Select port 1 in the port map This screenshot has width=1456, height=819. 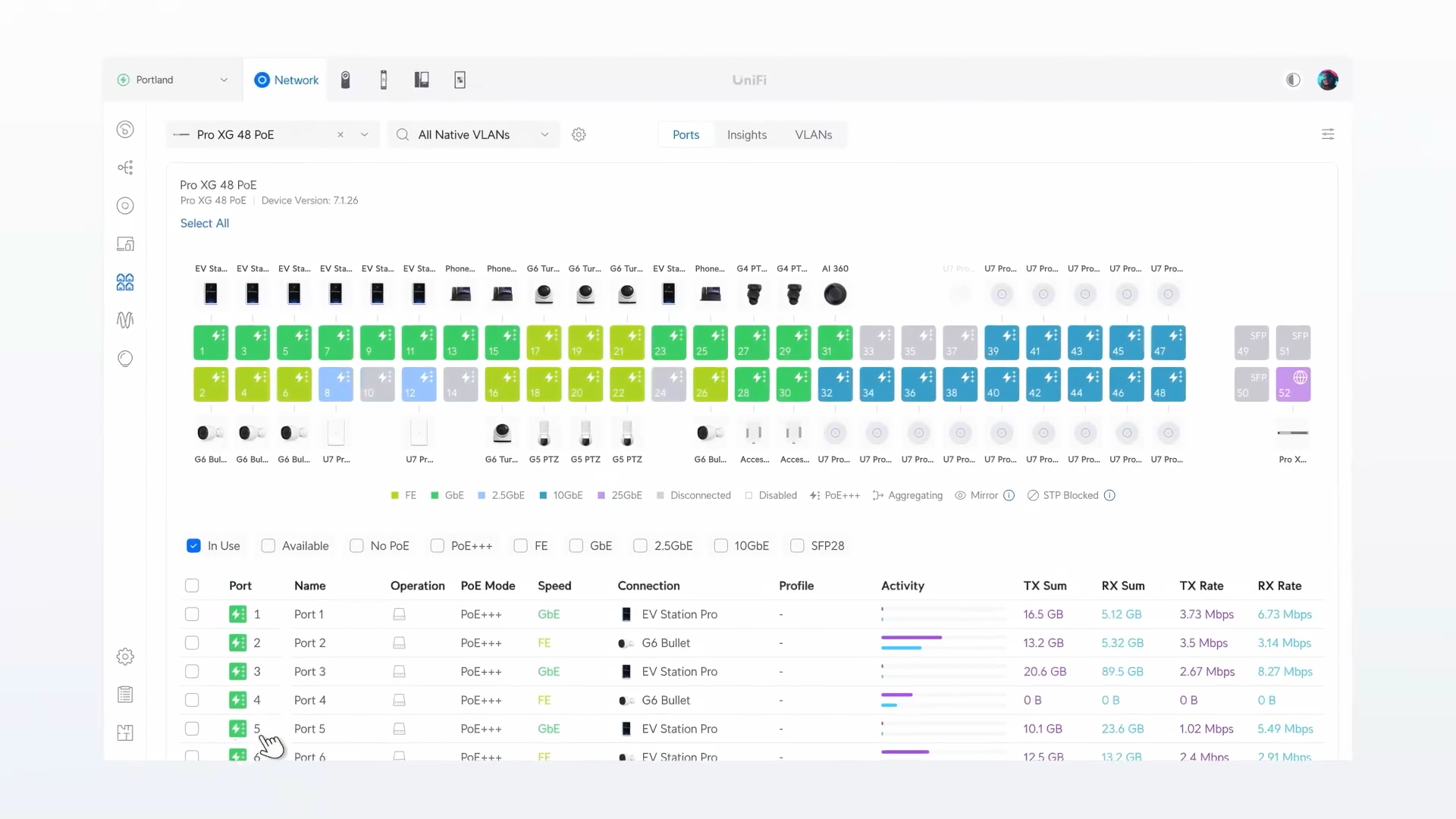211,343
